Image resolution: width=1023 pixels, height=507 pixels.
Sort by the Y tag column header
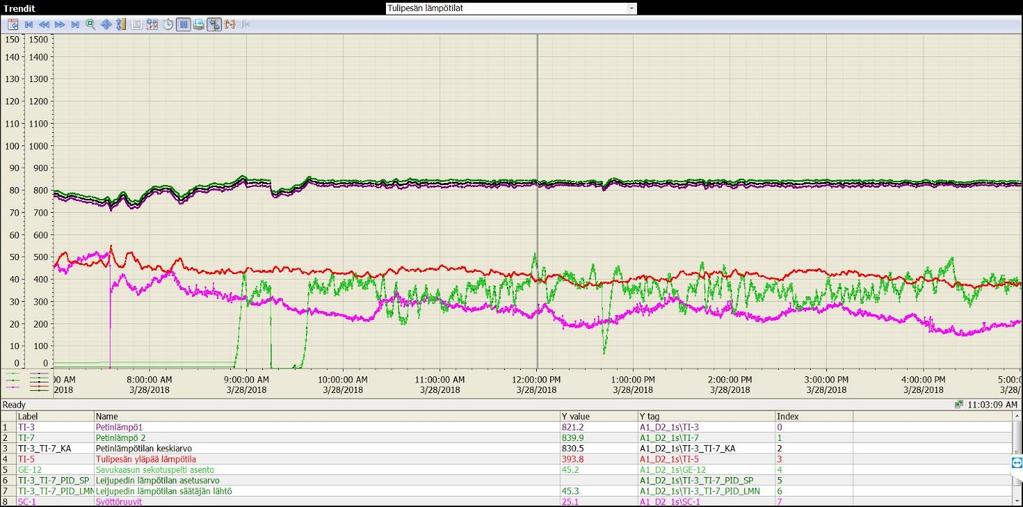coord(706,416)
